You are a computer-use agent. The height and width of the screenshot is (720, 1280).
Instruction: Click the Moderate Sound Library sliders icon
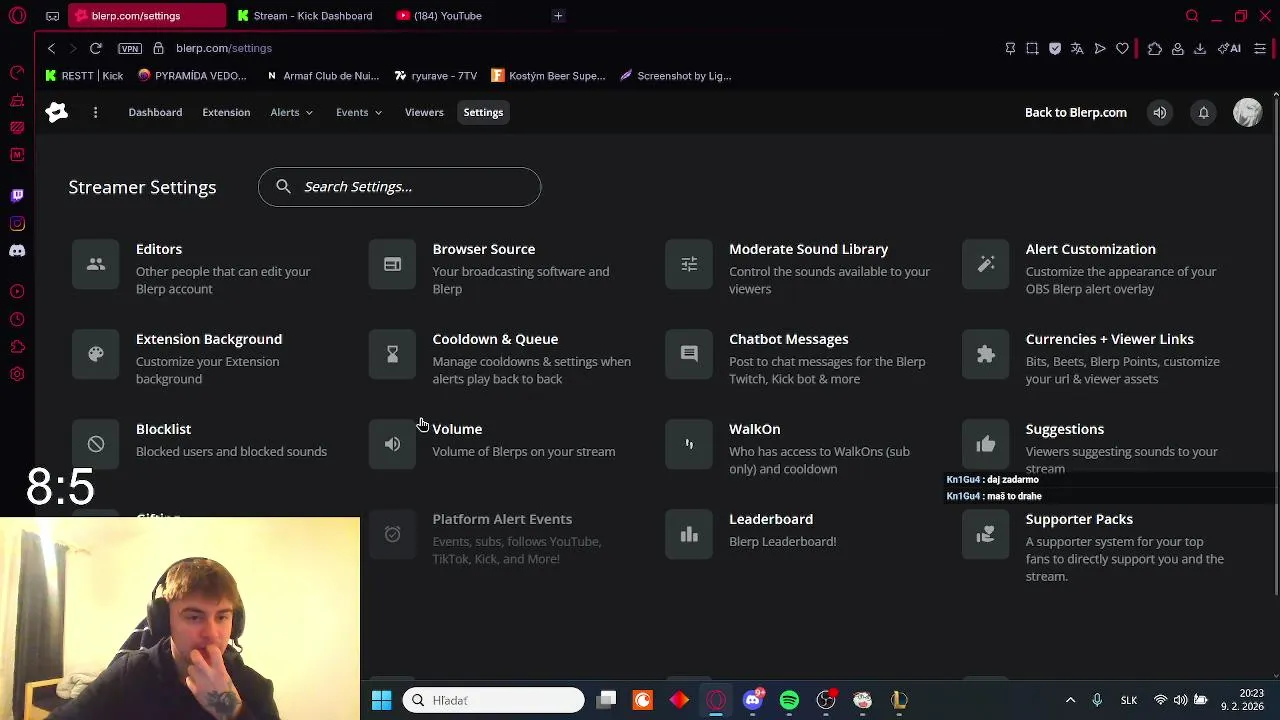coord(689,264)
